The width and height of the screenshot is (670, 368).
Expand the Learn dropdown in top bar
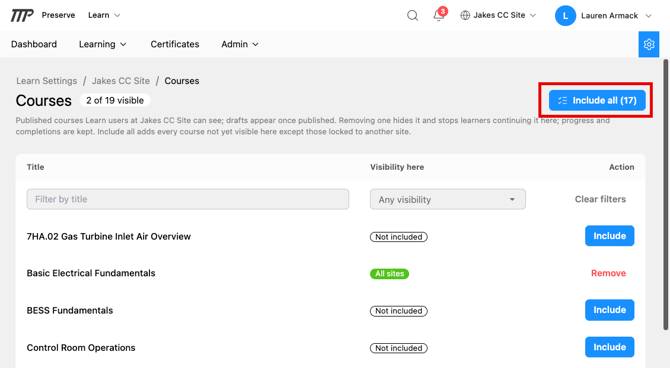click(104, 15)
